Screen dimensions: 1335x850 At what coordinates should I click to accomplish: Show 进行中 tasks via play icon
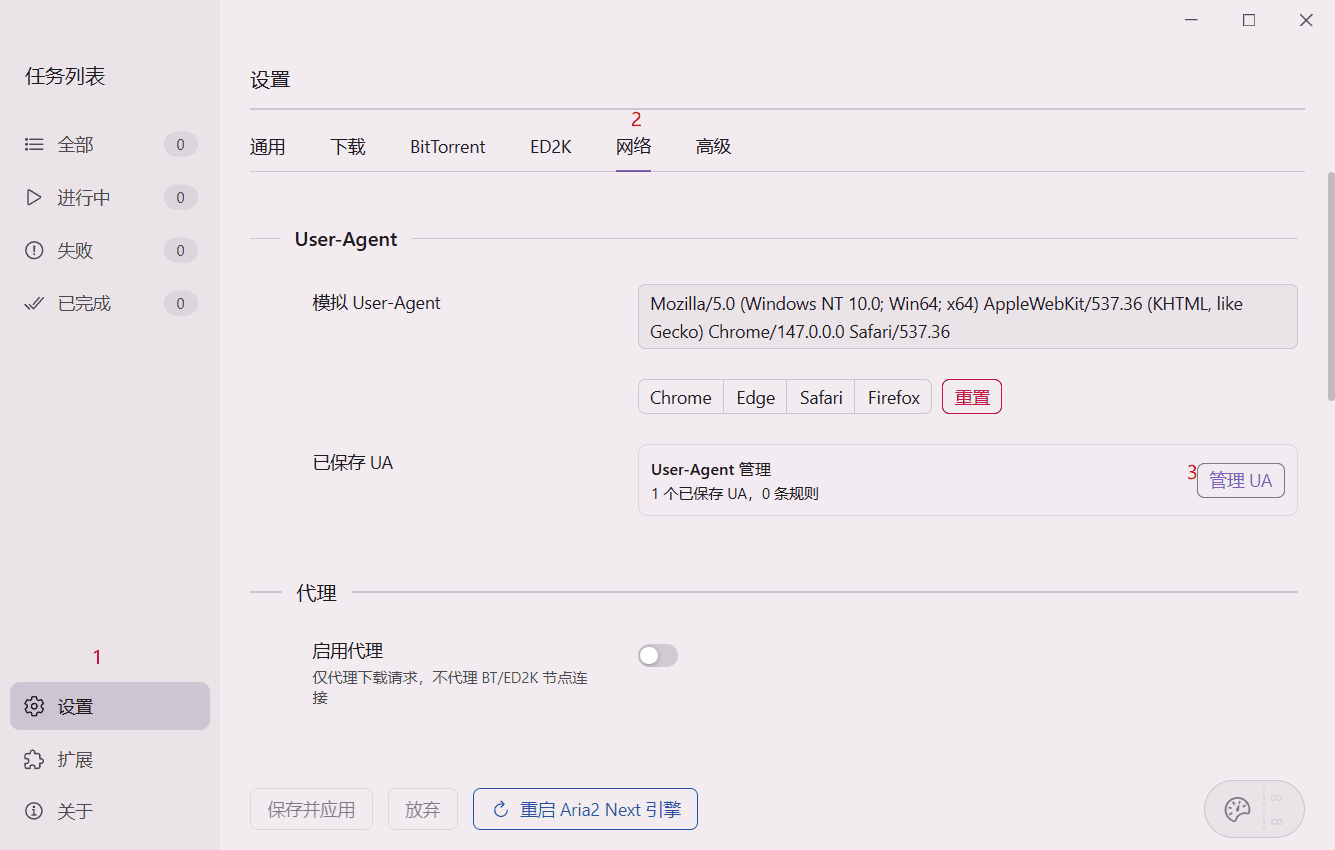pyautogui.click(x=34, y=198)
